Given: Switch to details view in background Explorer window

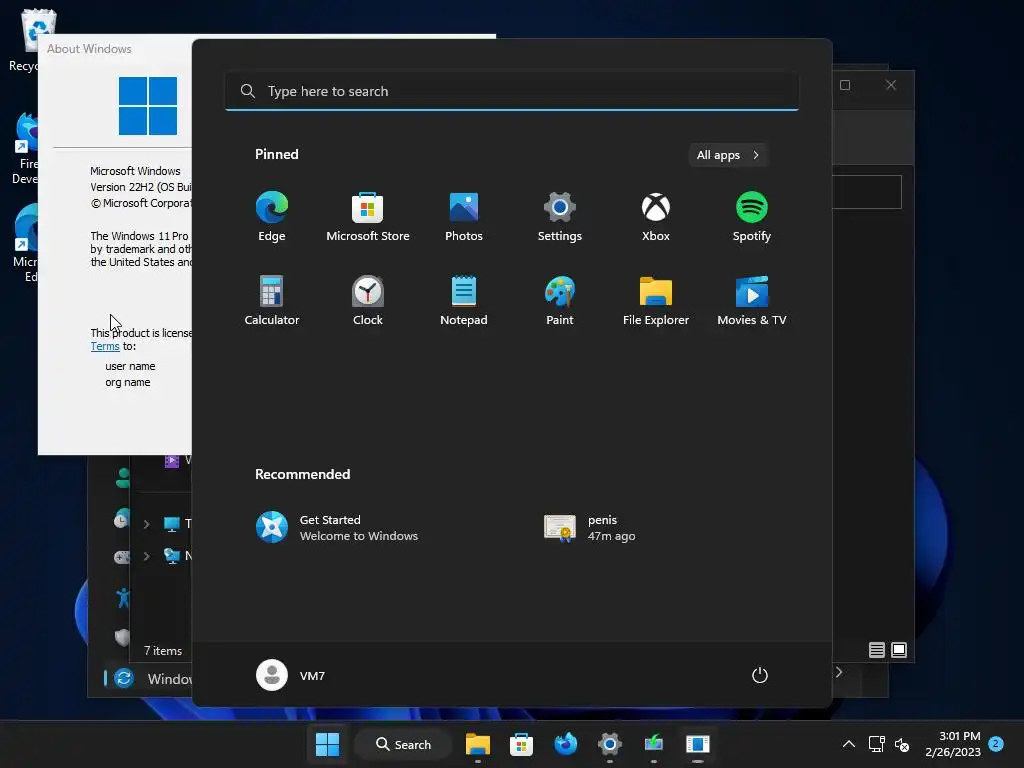Looking at the screenshot, I should [876, 650].
